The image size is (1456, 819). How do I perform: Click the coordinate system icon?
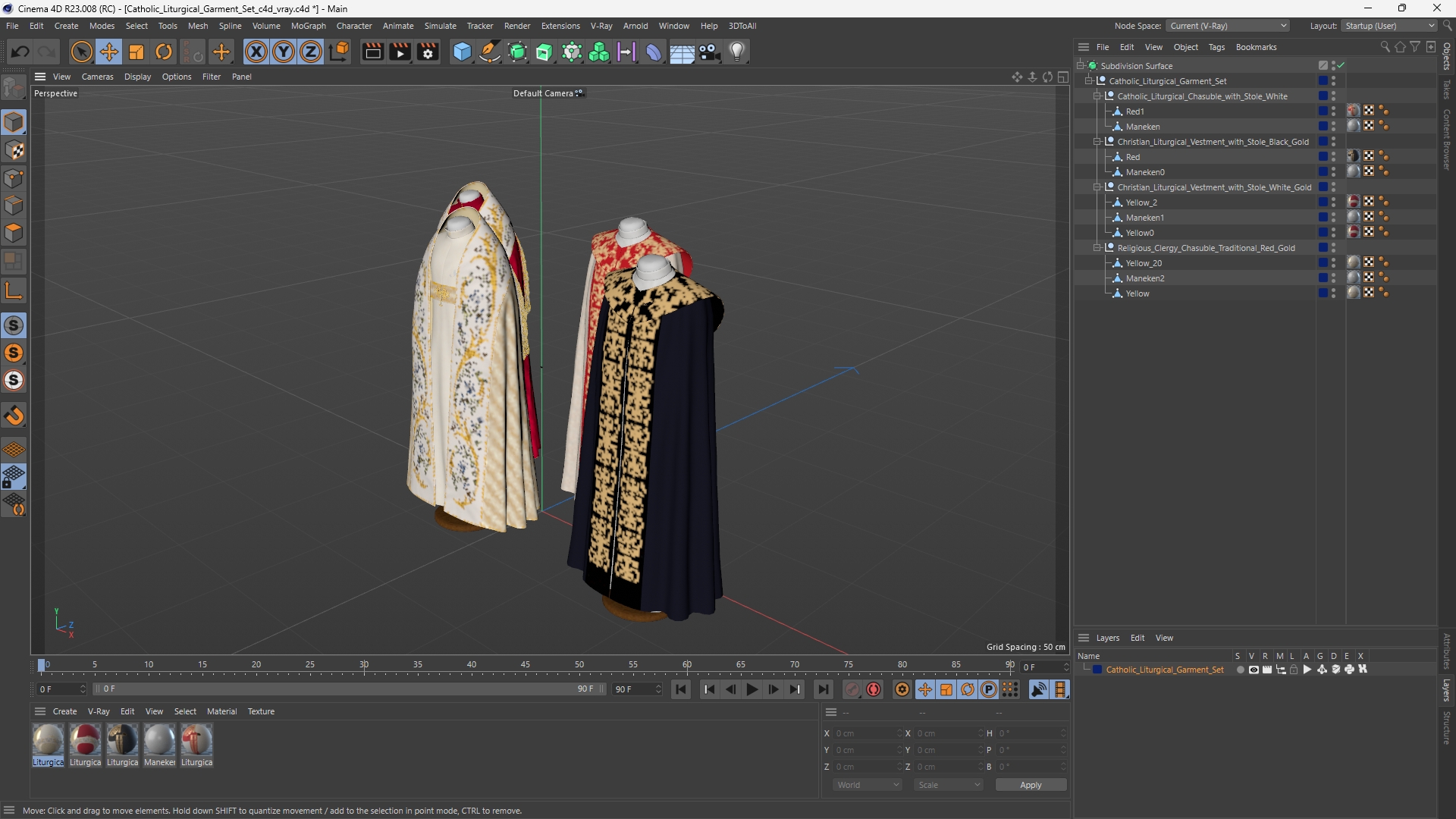tap(340, 52)
